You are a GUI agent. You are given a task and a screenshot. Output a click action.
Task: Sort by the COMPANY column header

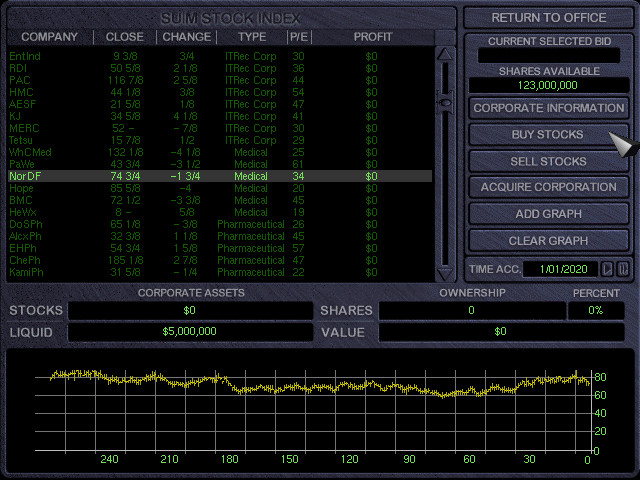point(49,37)
